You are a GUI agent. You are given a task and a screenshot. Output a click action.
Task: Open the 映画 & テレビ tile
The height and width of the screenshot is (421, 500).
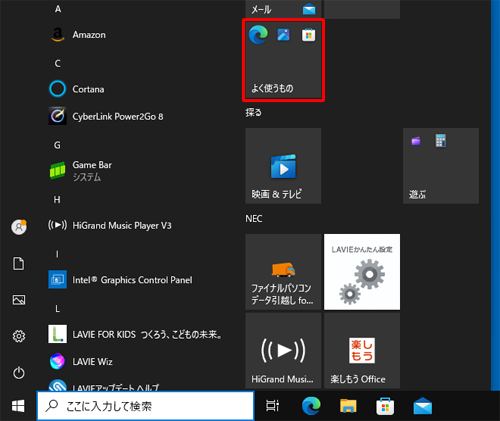click(x=283, y=166)
